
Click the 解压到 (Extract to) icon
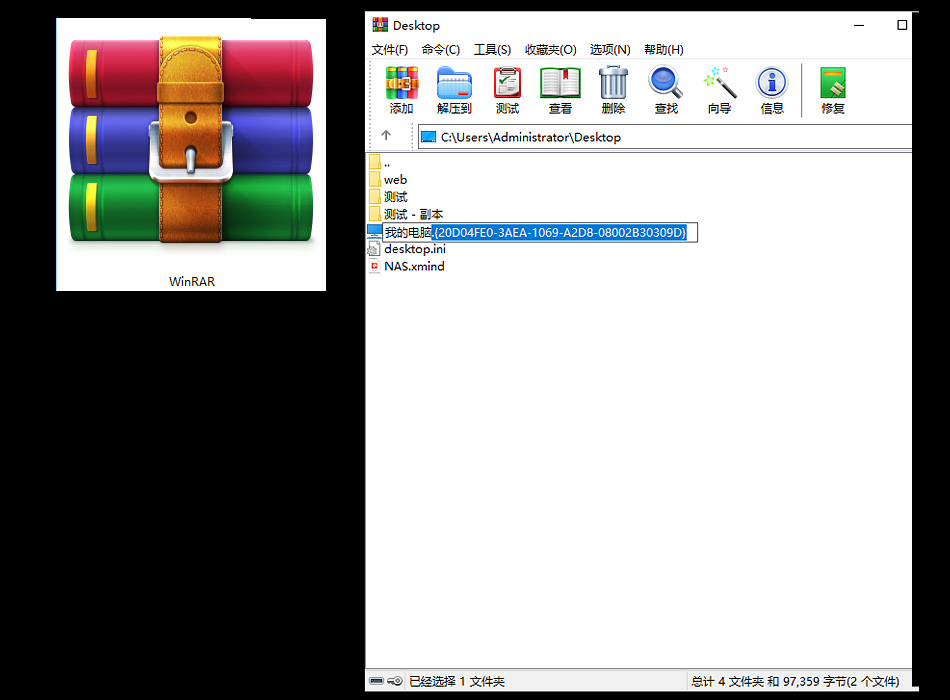click(x=454, y=90)
